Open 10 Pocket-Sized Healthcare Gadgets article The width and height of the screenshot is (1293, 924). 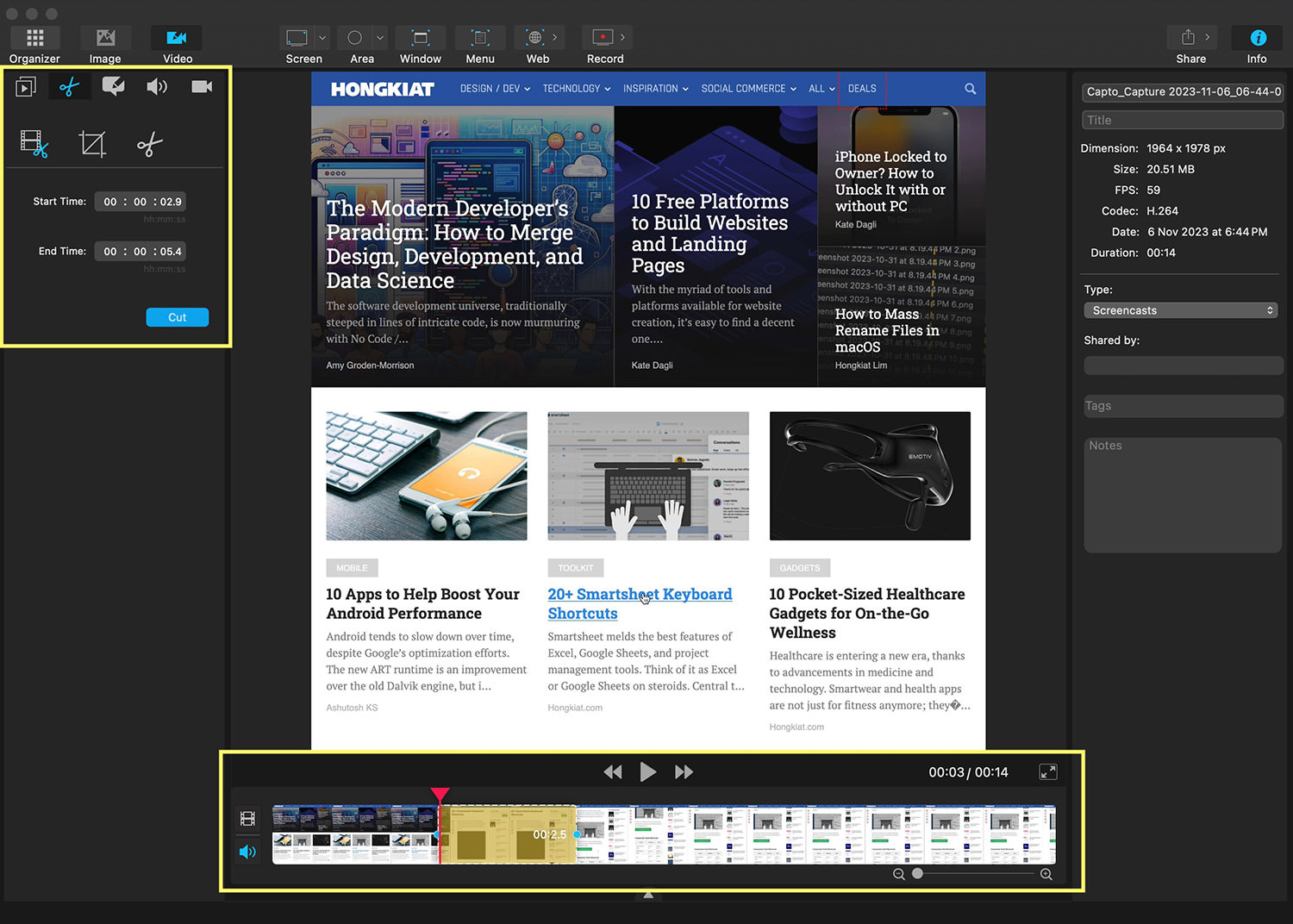coord(867,613)
